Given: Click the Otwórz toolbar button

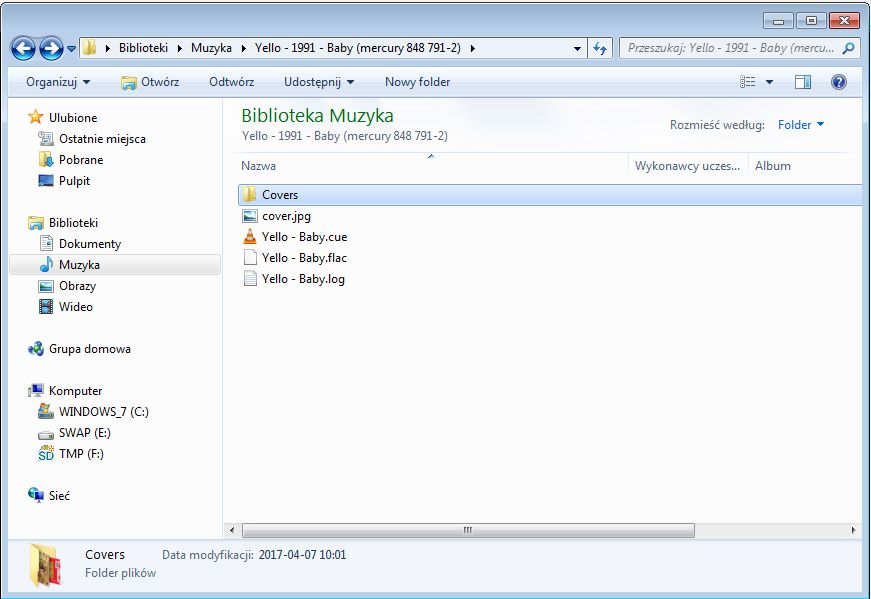Looking at the screenshot, I should [150, 82].
